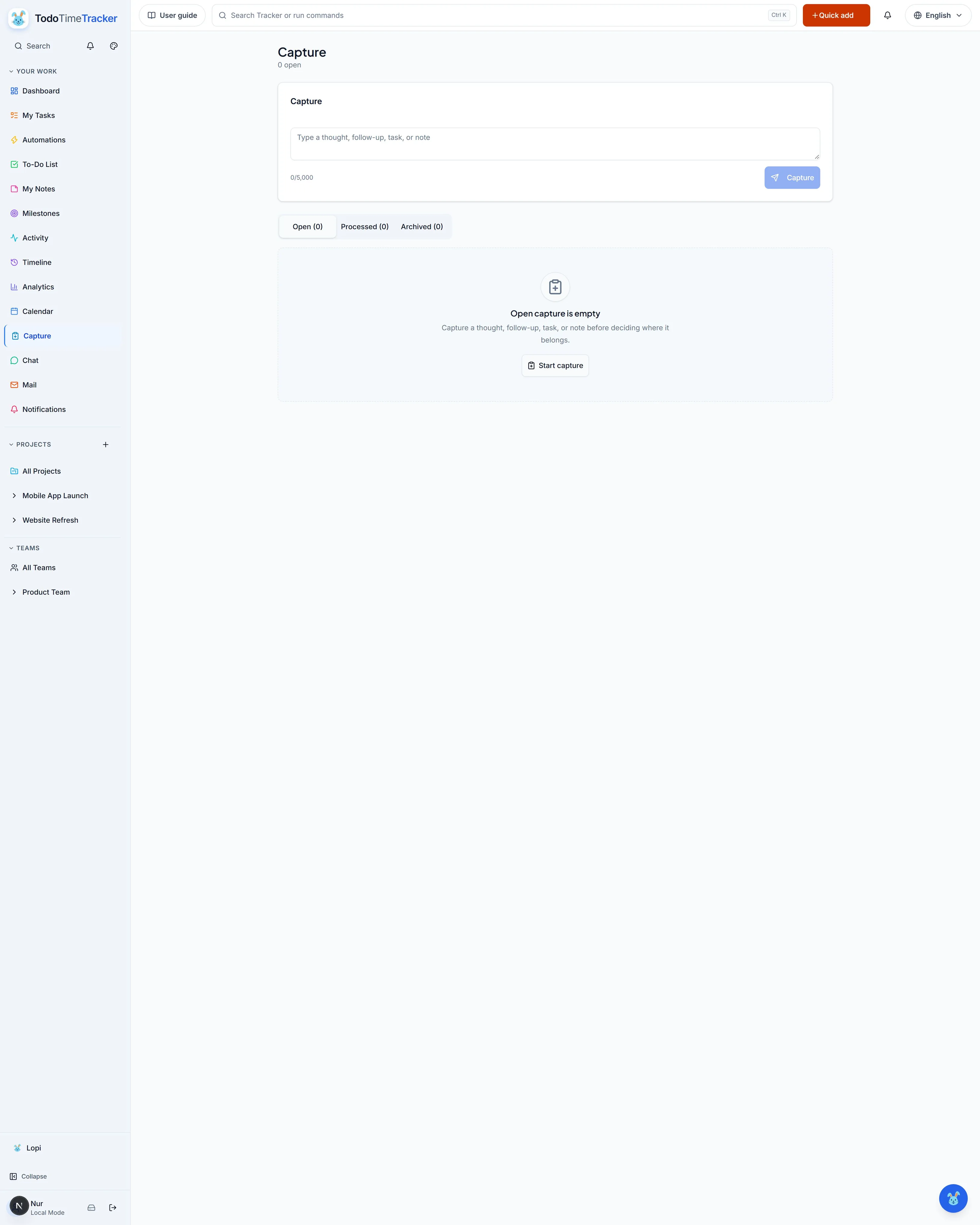The width and height of the screenshot is (980, 1225).
Task: Open the To-Do List page
Action: 63,164
